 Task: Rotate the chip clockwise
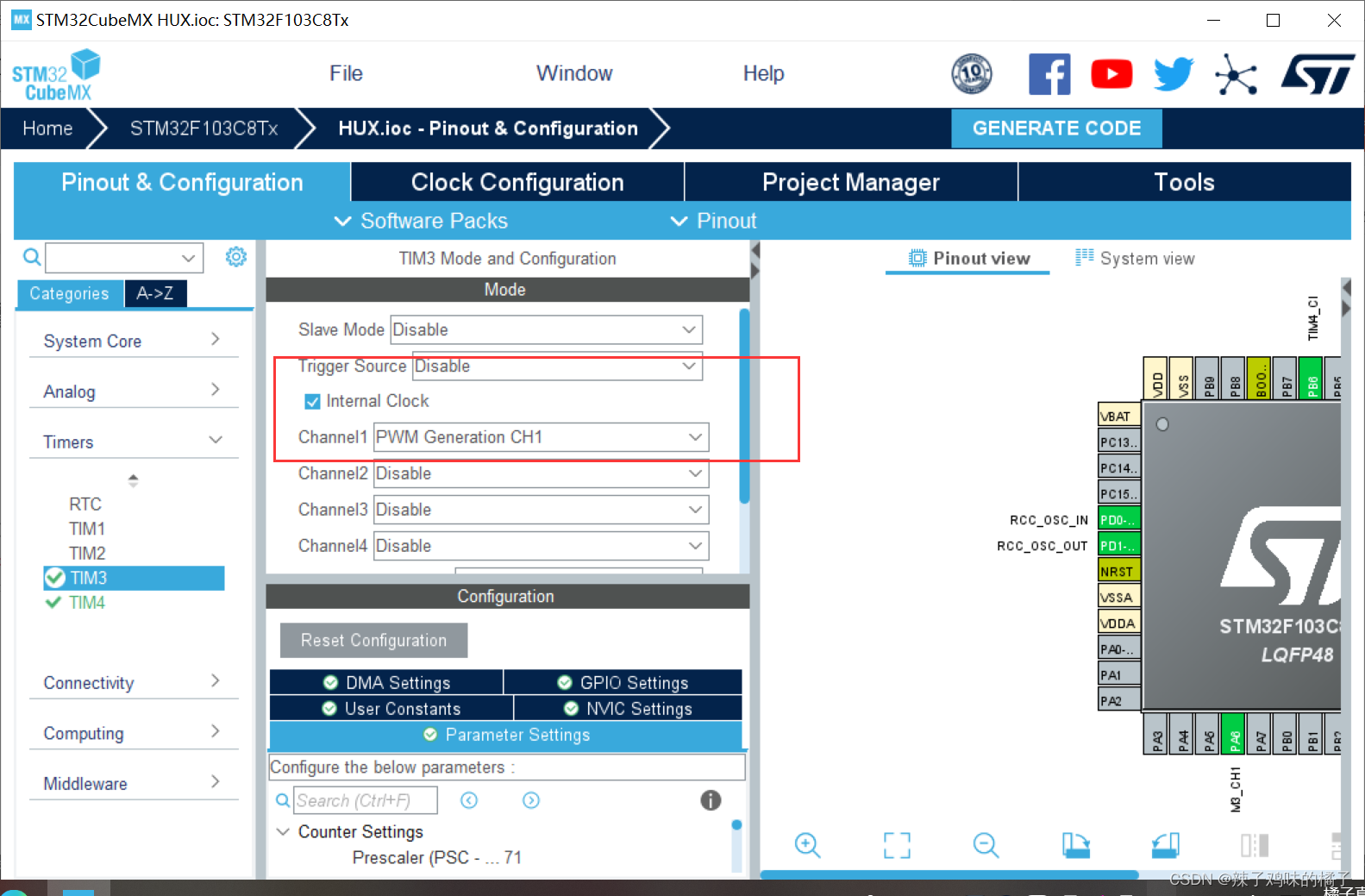[1075, 845]
